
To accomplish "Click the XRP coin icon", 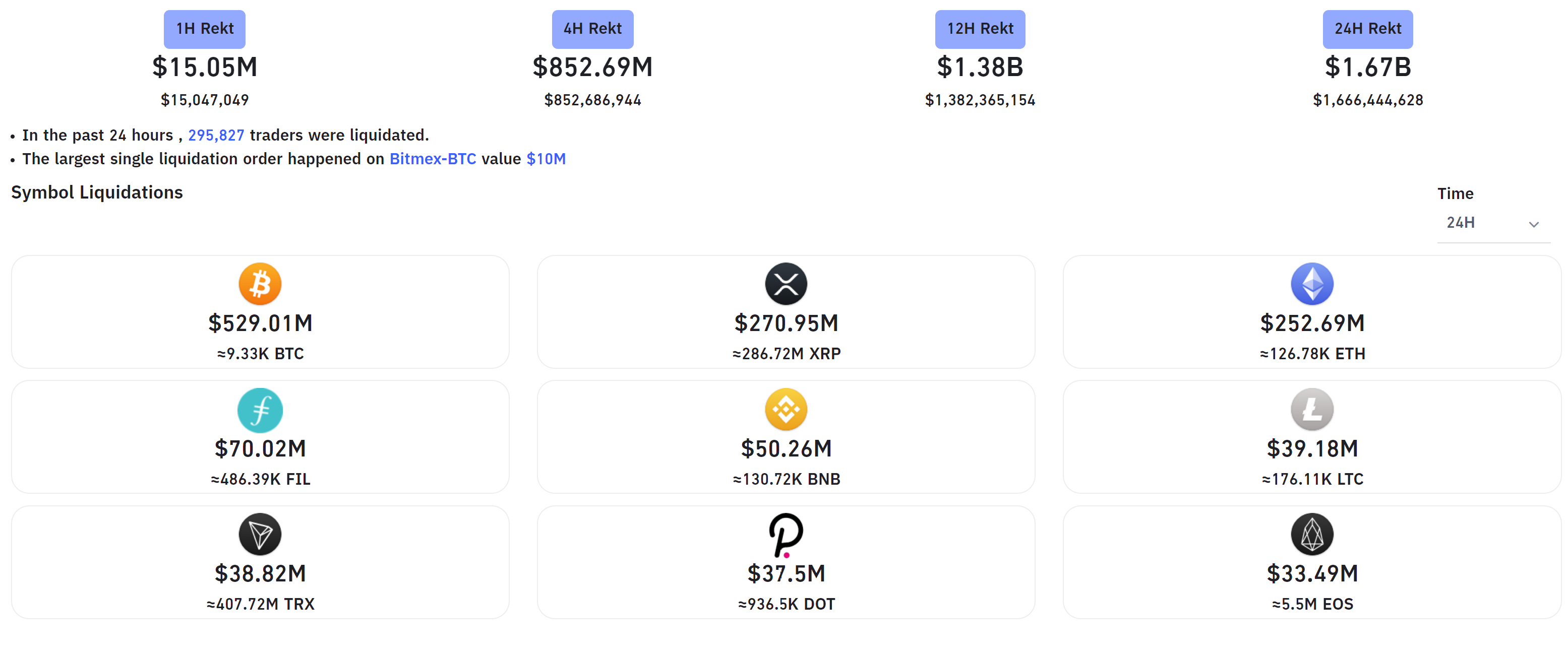I will point(786,284).
